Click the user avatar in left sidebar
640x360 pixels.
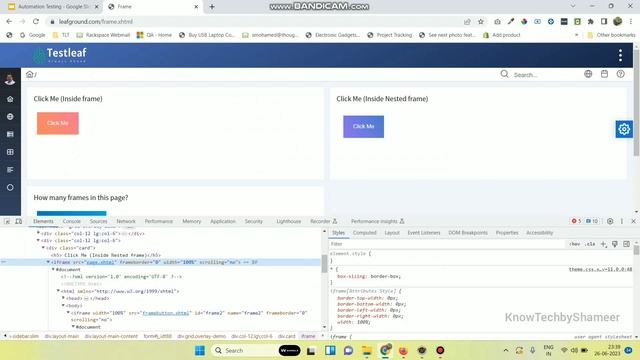pyautogui.click(x=10, y=80)
